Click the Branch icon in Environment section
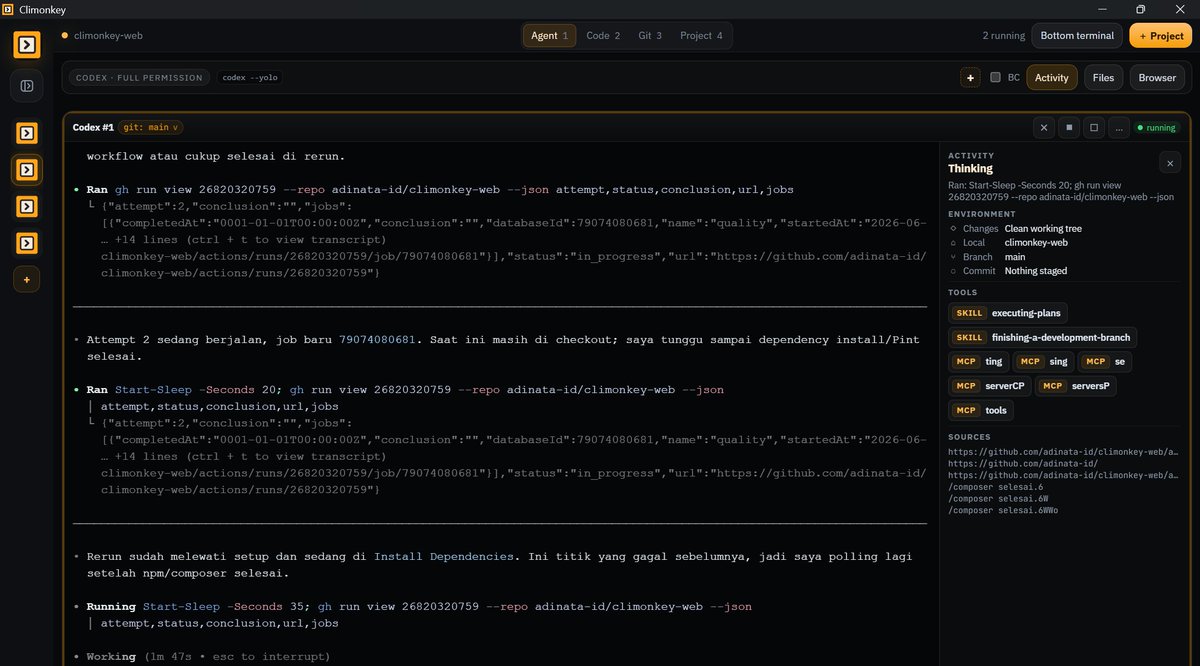The height and width of the screenshot is (666, 1200). click(x=953, y=257)
